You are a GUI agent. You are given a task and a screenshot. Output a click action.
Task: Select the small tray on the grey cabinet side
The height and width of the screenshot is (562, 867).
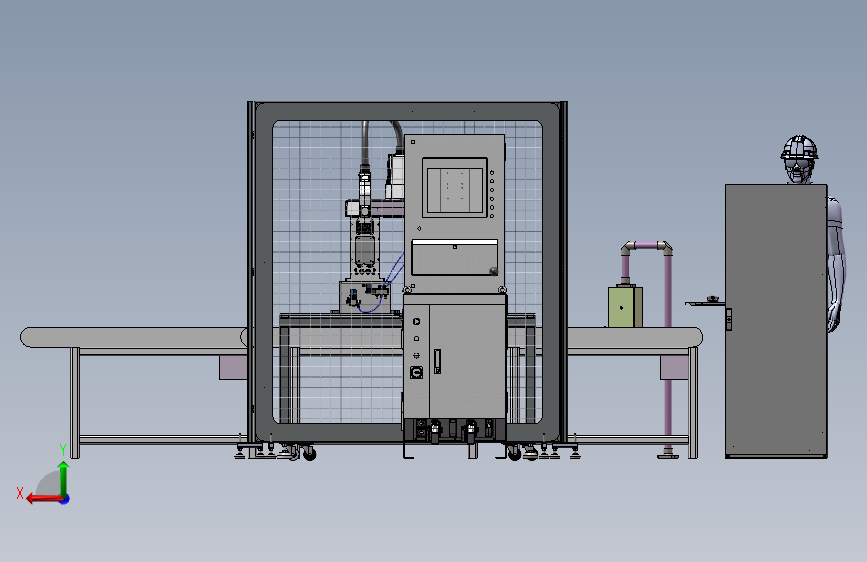click(x=705, y=302)
